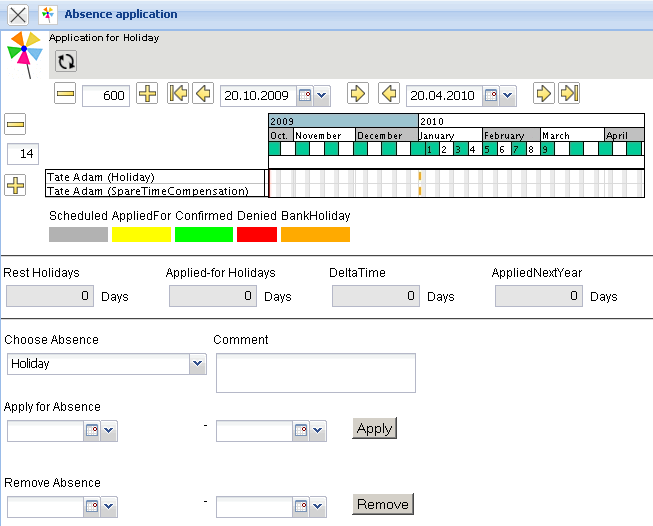Screen dimensions: 653x526
Task: Click into the Comment text box
Action: (x=315, y=373)
